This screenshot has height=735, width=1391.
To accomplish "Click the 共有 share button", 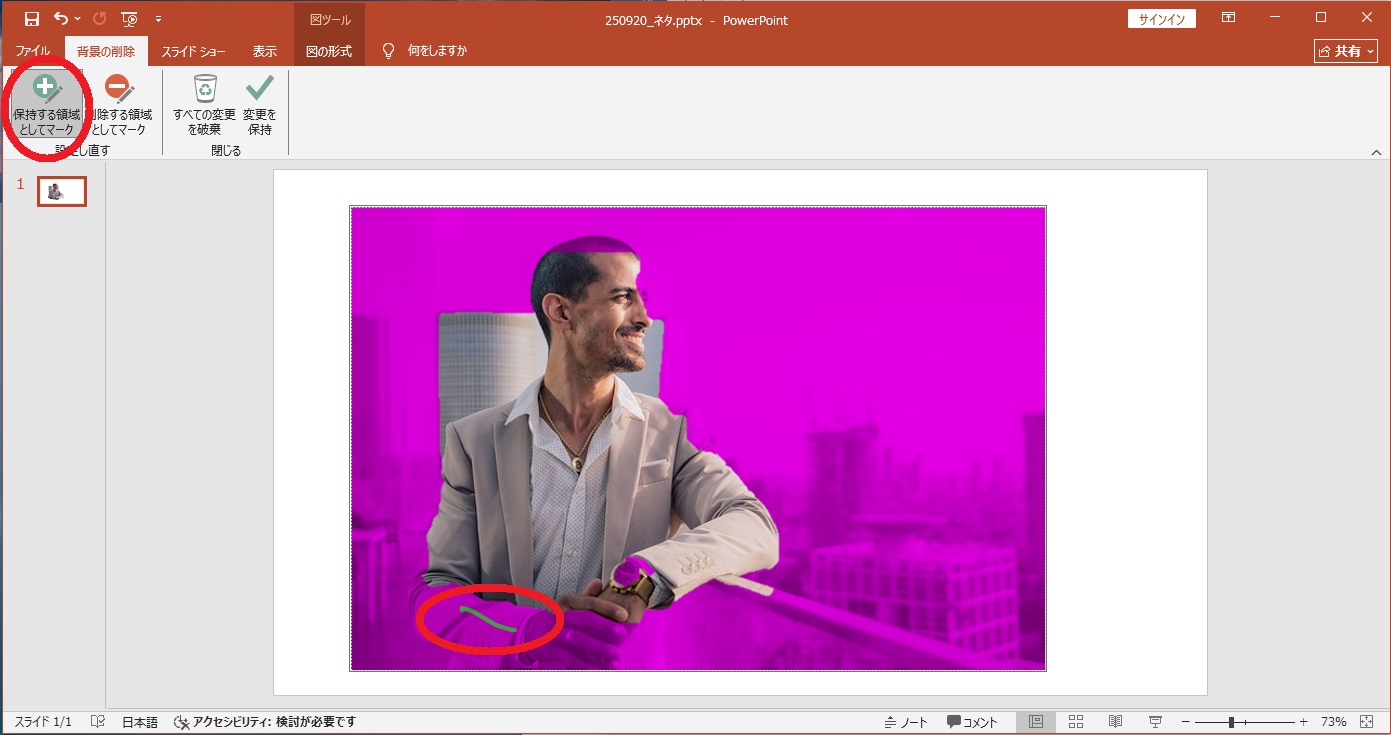I will (1346, 51).
